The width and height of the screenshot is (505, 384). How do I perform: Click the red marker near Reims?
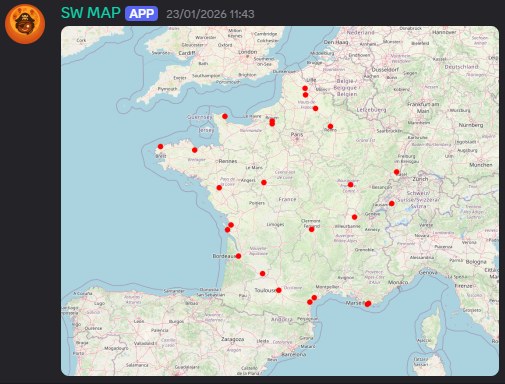tap(330, 126)
